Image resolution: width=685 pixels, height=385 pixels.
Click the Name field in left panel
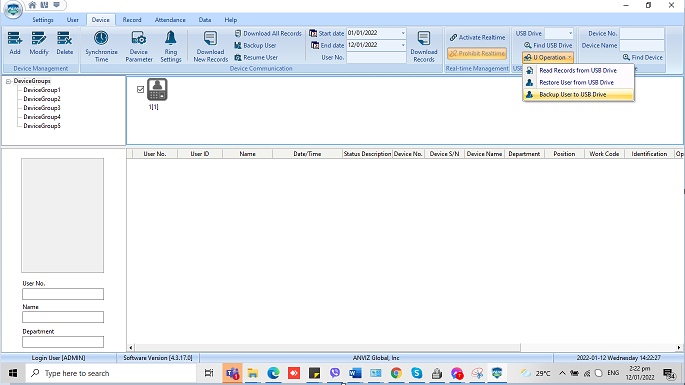click(x=63, y=317)
